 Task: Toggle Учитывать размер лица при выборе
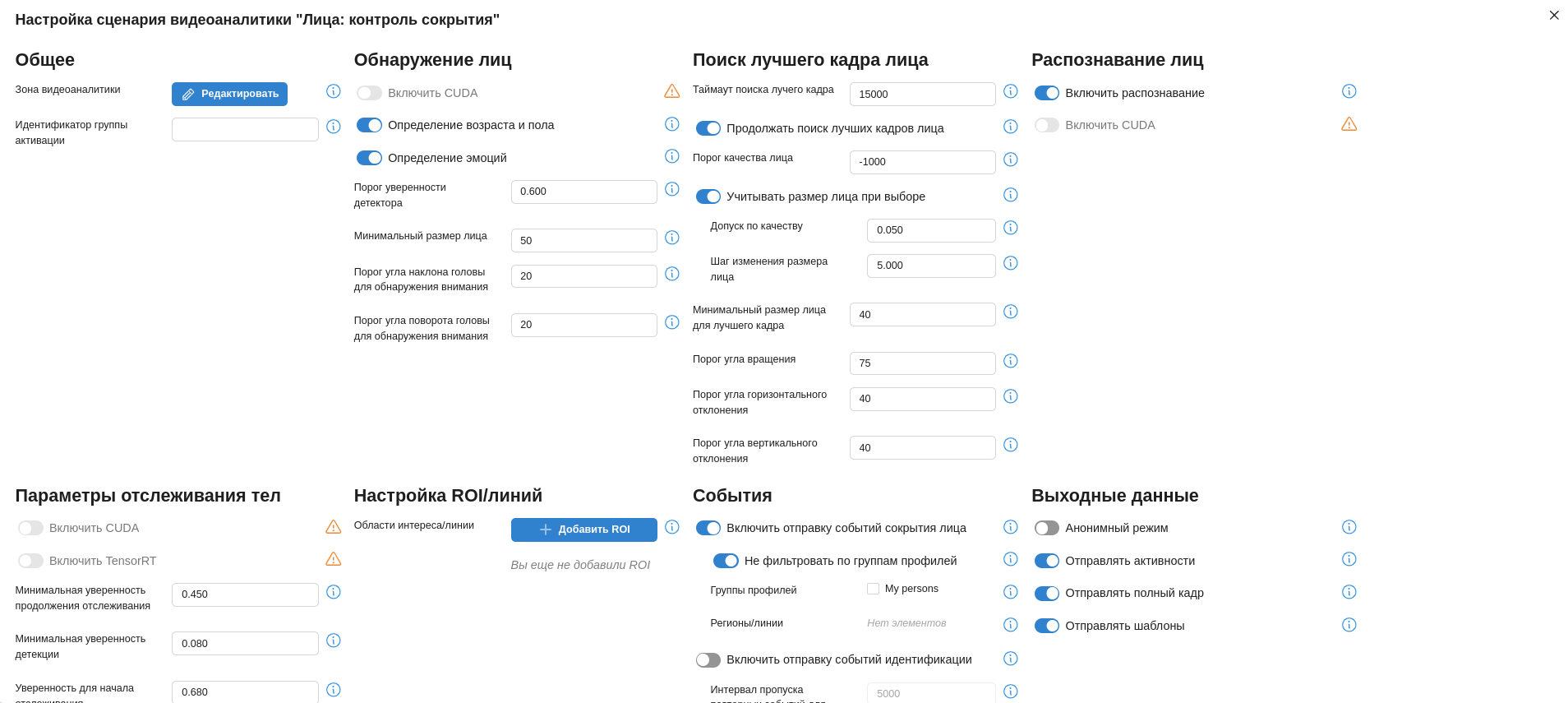(708, 197)
